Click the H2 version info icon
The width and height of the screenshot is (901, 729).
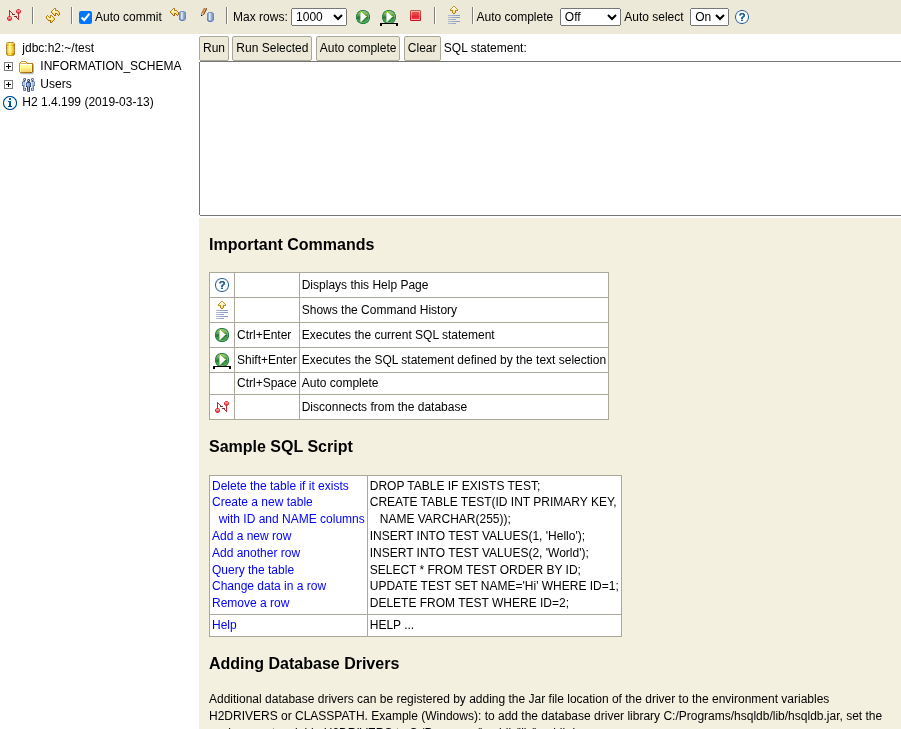(x=10, y=103)
